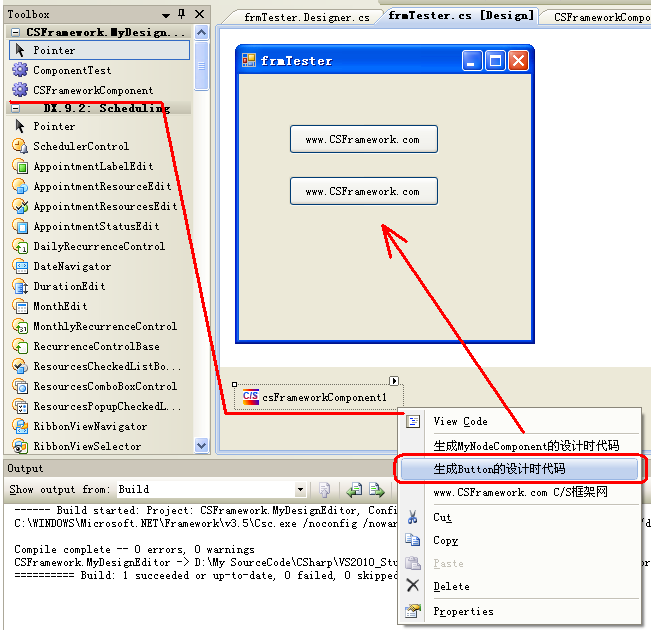Click the upper www.CSFramework.com form button
The image size is (653, 632).
coord(363,139)
